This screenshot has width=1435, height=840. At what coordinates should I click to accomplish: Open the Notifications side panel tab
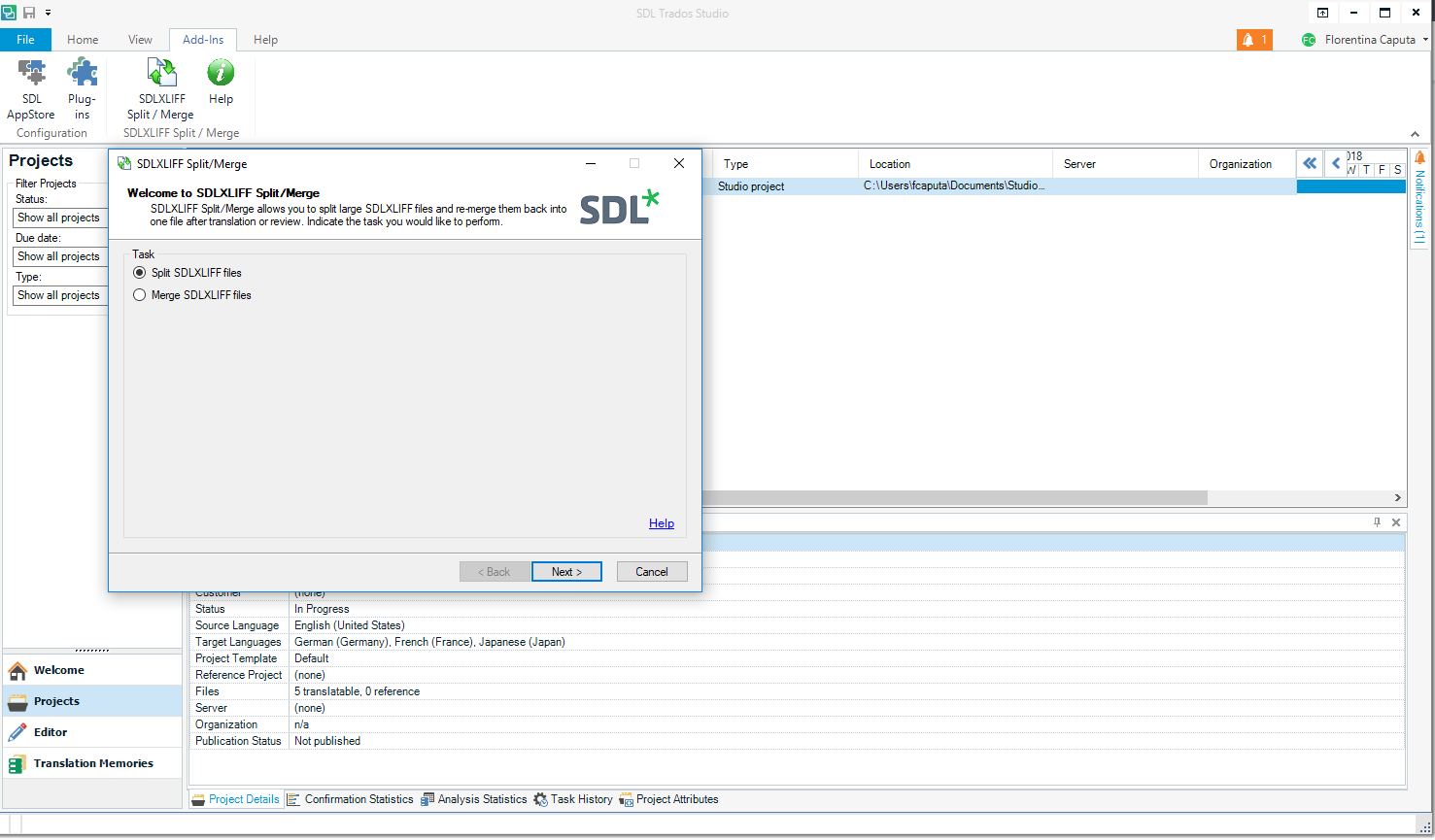(1419, 199)
